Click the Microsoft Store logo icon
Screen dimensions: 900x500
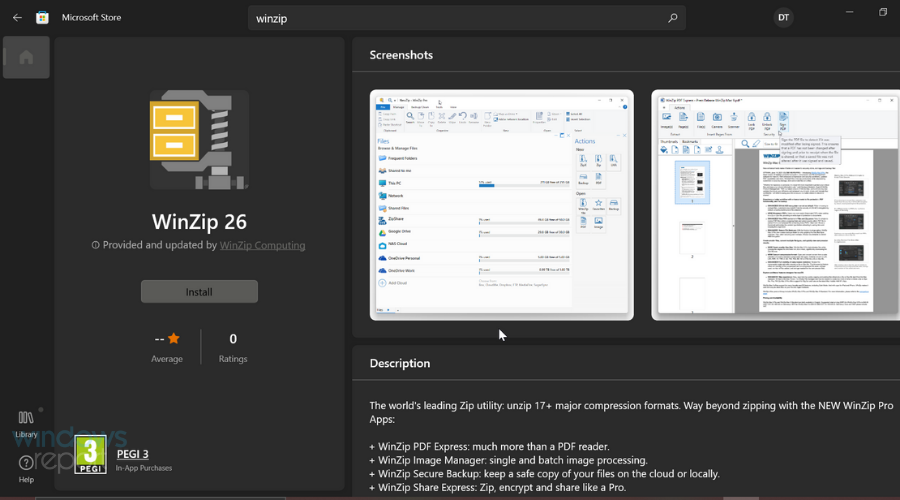click(x=42, y=17)
